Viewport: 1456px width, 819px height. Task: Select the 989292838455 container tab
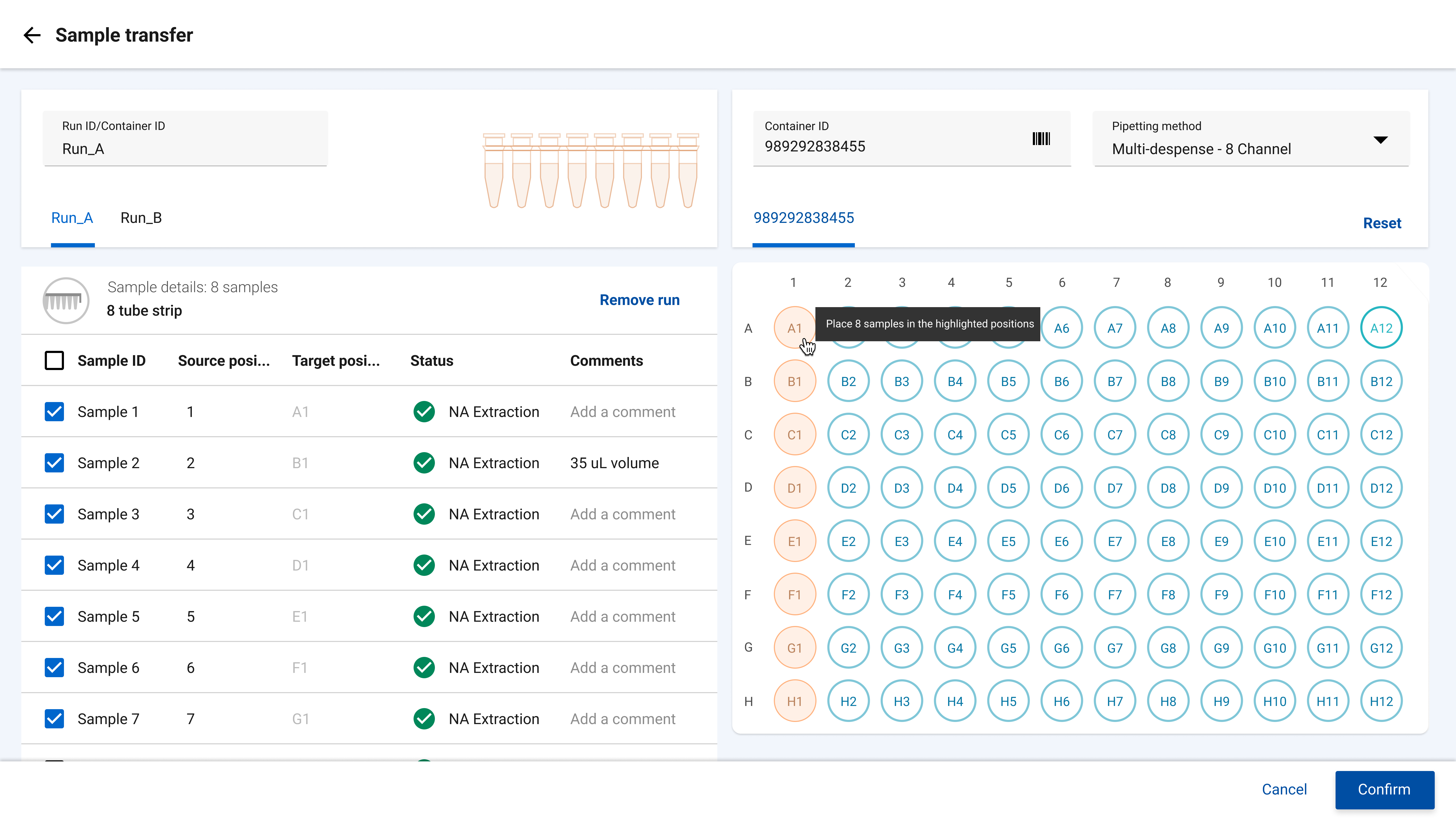tap(803, 218)
